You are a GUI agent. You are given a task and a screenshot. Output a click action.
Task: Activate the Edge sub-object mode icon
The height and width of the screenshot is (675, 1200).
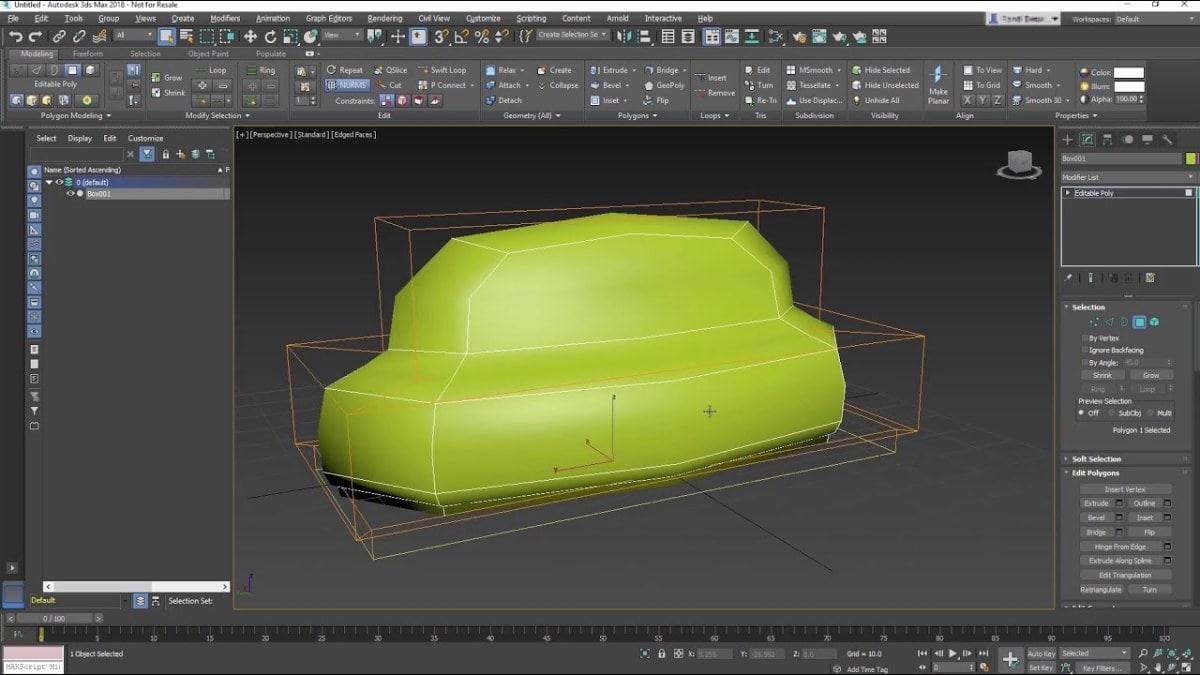click(1109, 322)
